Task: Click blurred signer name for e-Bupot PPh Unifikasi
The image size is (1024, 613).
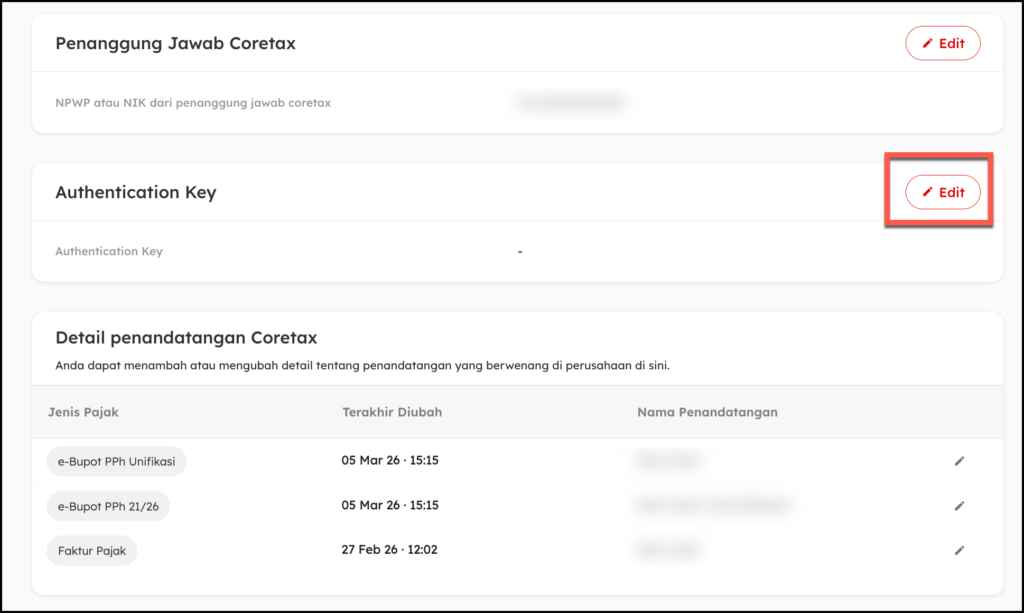Action: 667,461
